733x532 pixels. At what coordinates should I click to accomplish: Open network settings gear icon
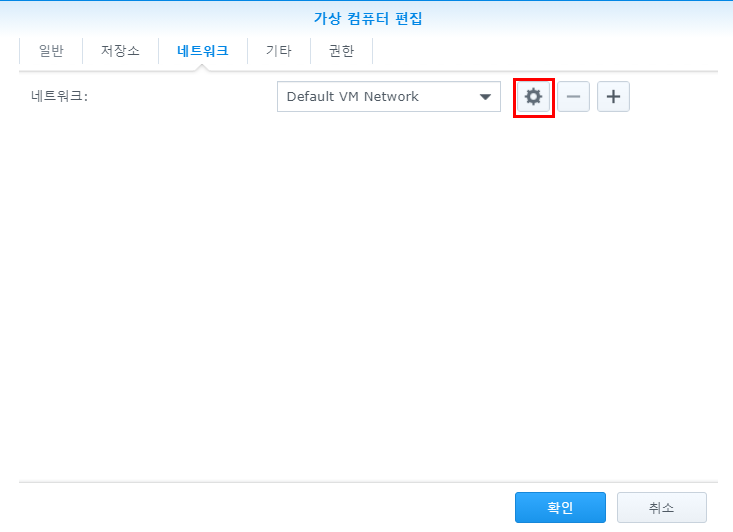[533, 97]
